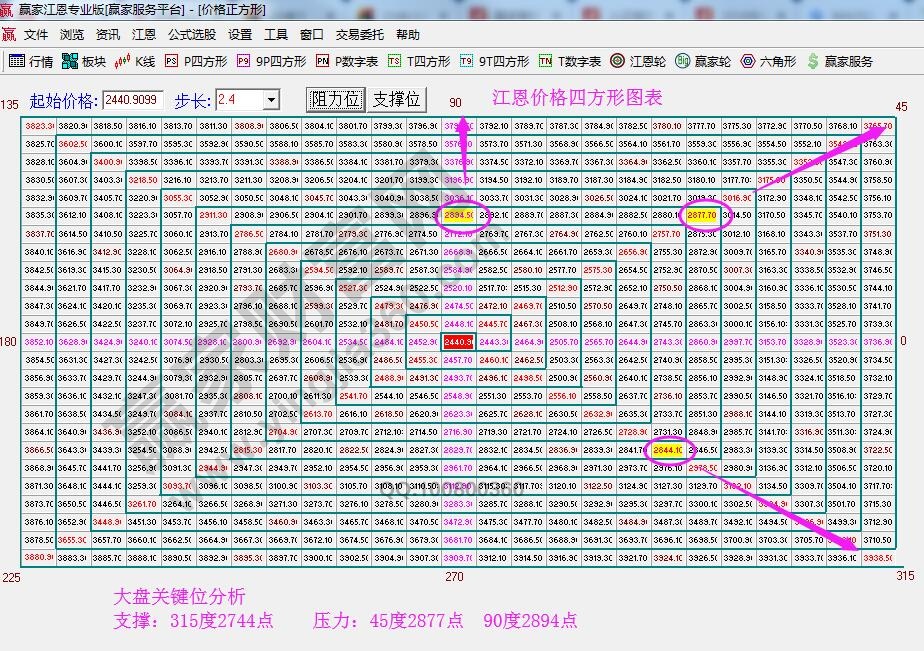Image resolution: width=924 pixels, height=651 pixels.
Task: Expand the 步长 step size dropdown
Action: [x=274, y=99]
